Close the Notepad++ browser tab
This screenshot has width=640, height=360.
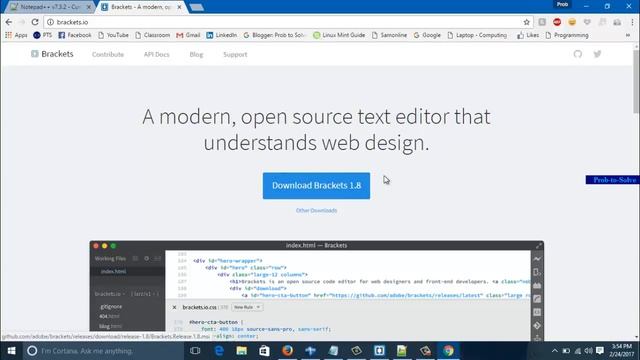[x=89, y=7]
